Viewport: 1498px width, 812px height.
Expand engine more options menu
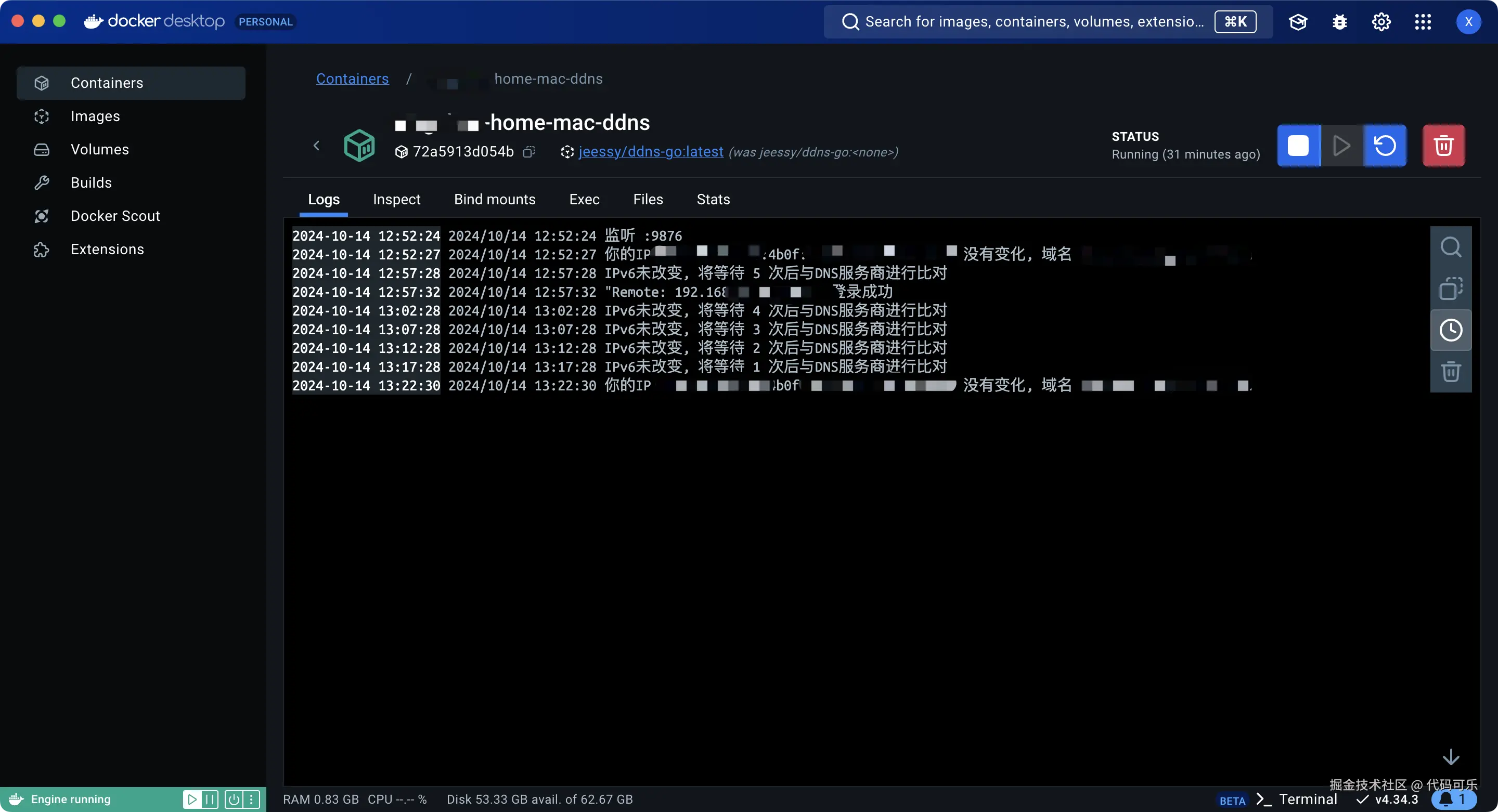point(251,799)
